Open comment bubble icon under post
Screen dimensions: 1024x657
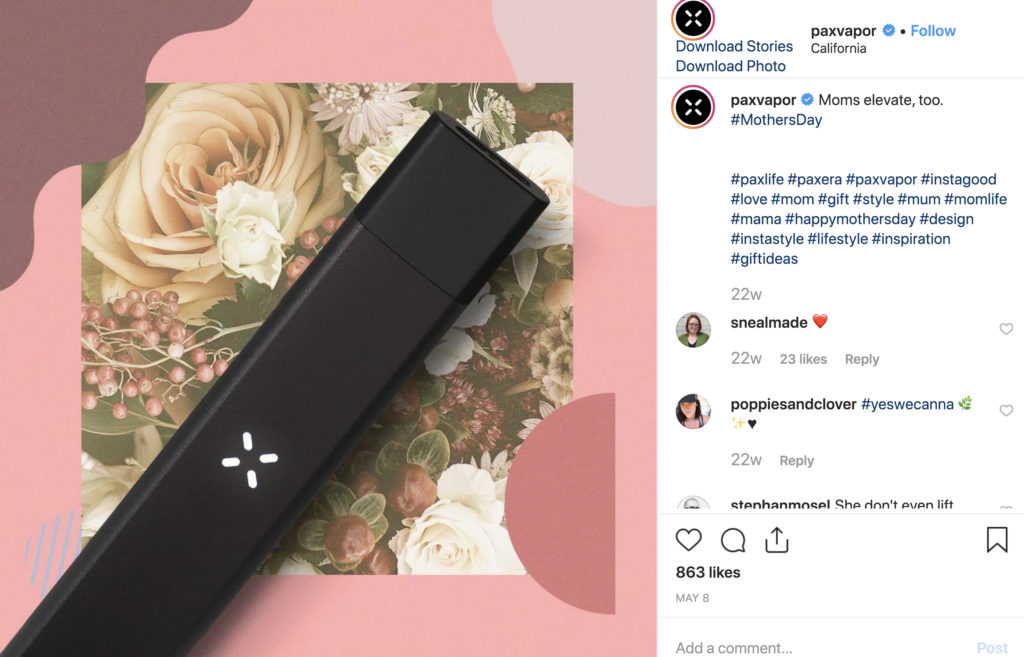[x=733, y=540]
